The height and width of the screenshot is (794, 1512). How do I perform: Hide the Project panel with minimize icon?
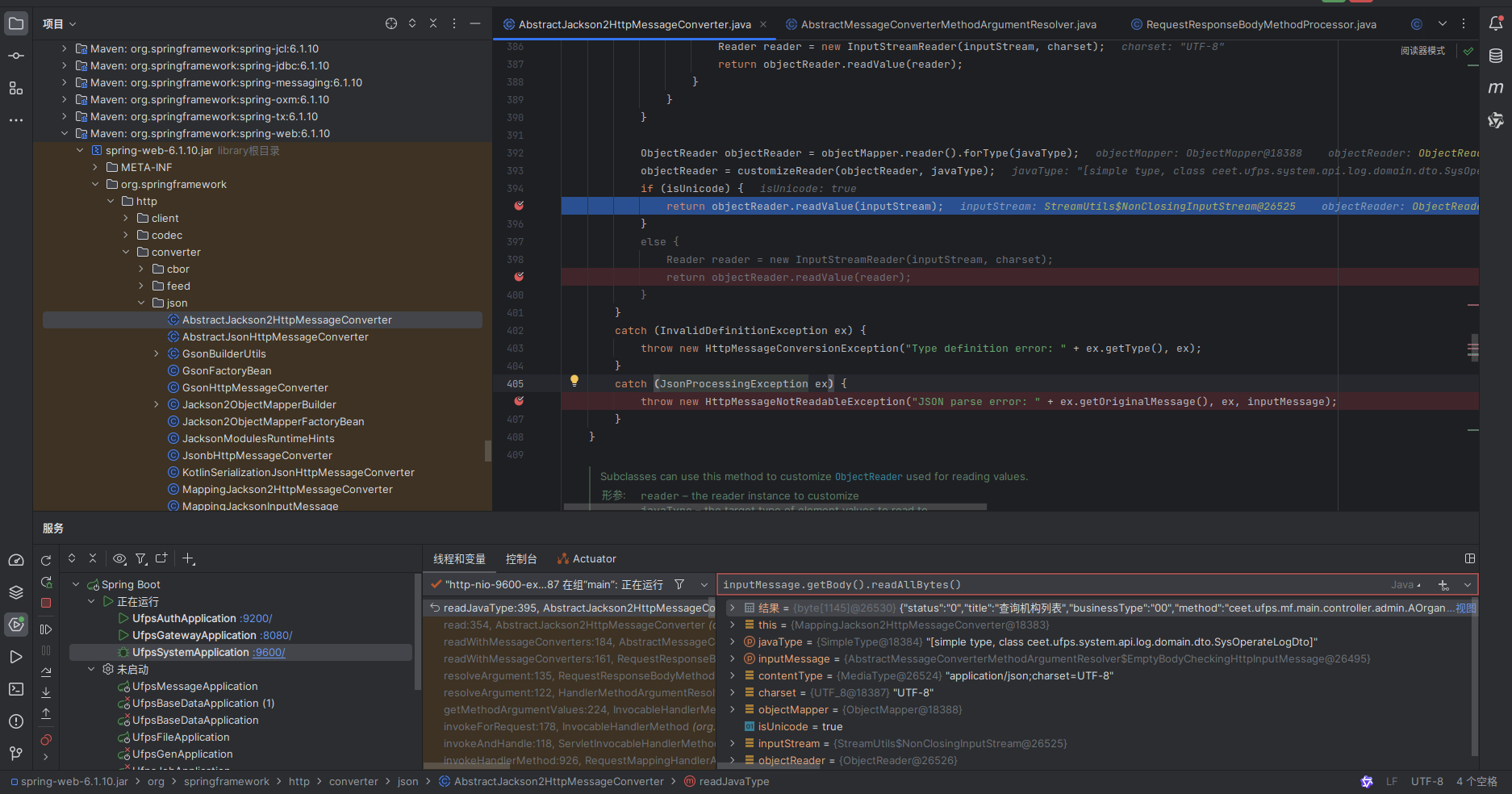[475, 23]
